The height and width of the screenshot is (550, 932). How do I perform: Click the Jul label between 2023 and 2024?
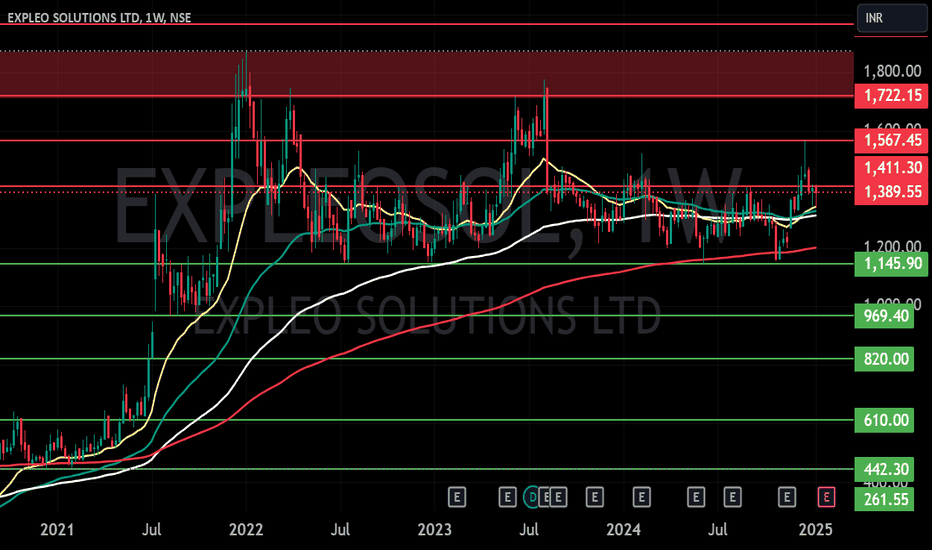point(529,529)
